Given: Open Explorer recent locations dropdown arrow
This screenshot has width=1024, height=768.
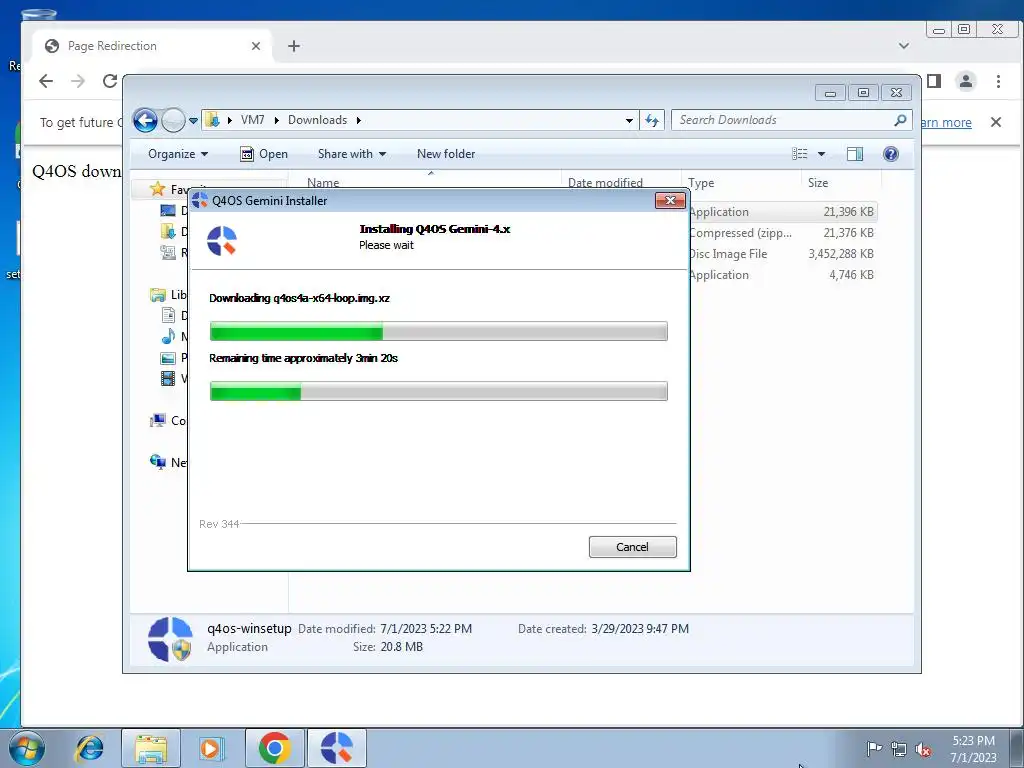Looking at the screenshot, I should (x=193, y=121).
